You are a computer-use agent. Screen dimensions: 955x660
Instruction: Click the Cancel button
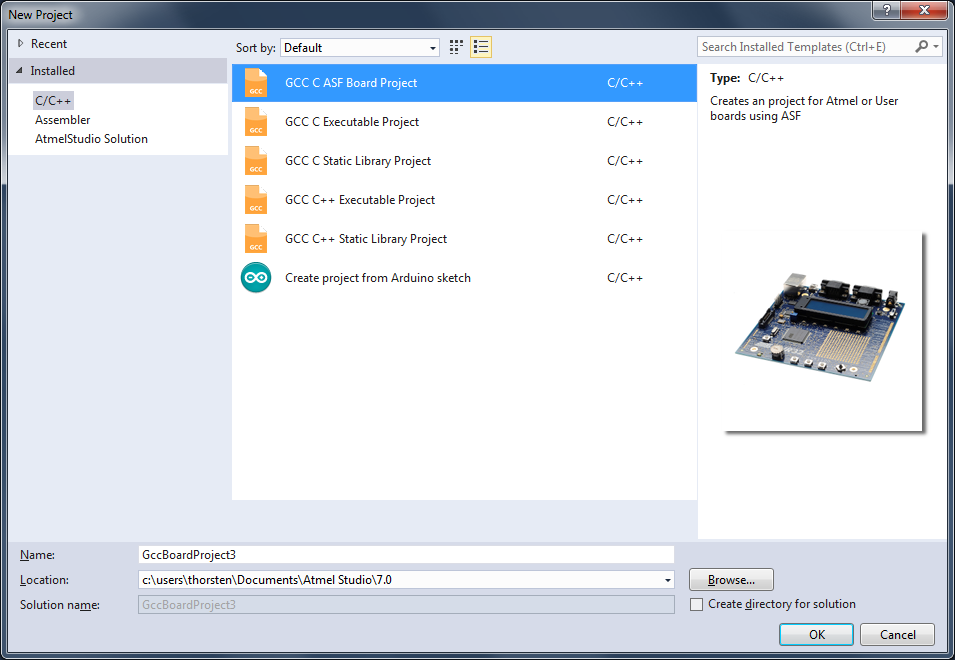pos(897,634)
